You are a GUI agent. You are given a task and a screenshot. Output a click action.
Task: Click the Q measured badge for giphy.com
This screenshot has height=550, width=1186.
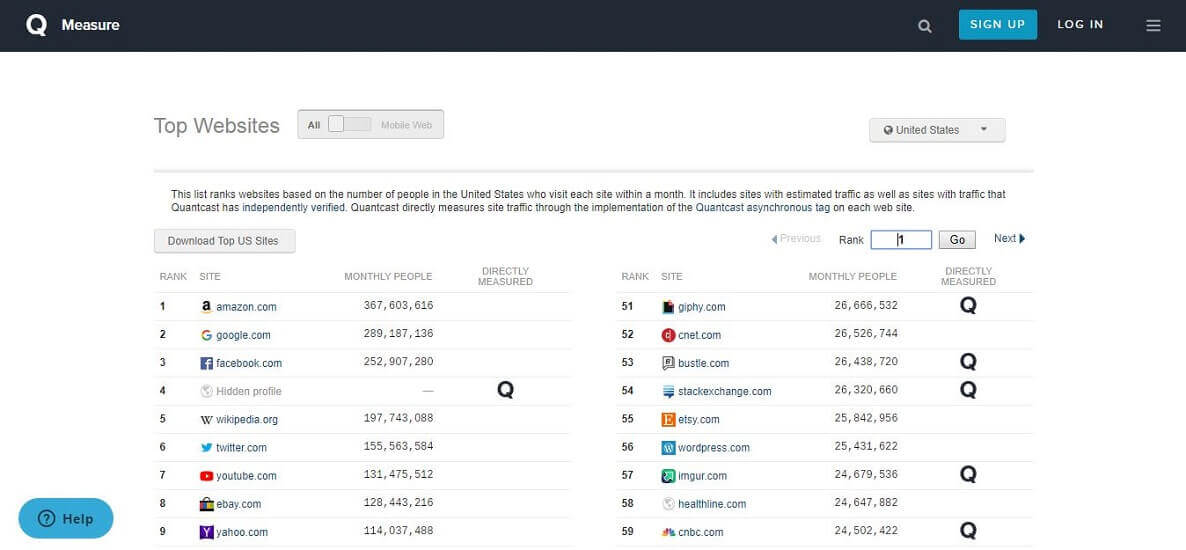tap(967, 306)
